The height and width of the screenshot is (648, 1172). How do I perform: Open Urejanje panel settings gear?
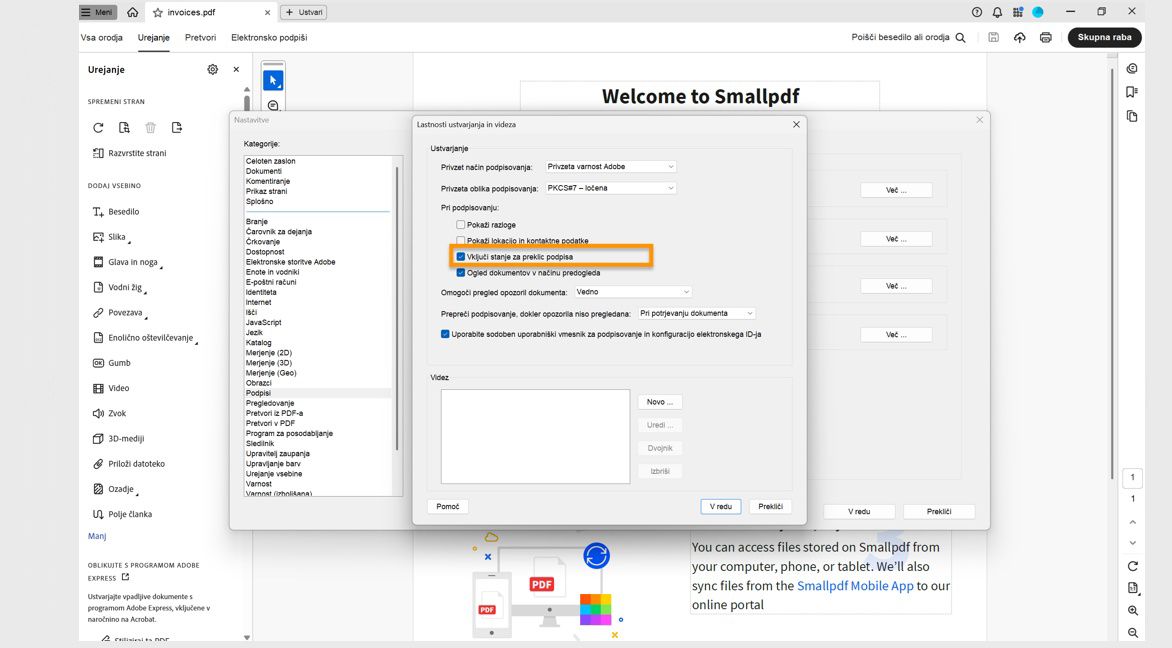[x=212, y=70]
